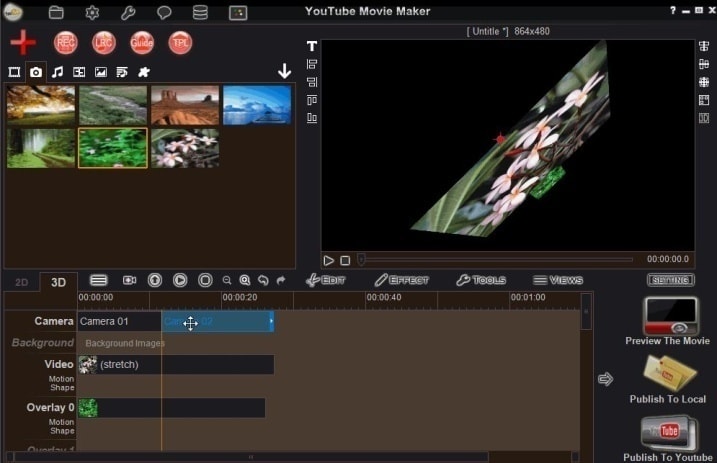
Task: Click the top icon right of preview
Action: coord(704,46)
